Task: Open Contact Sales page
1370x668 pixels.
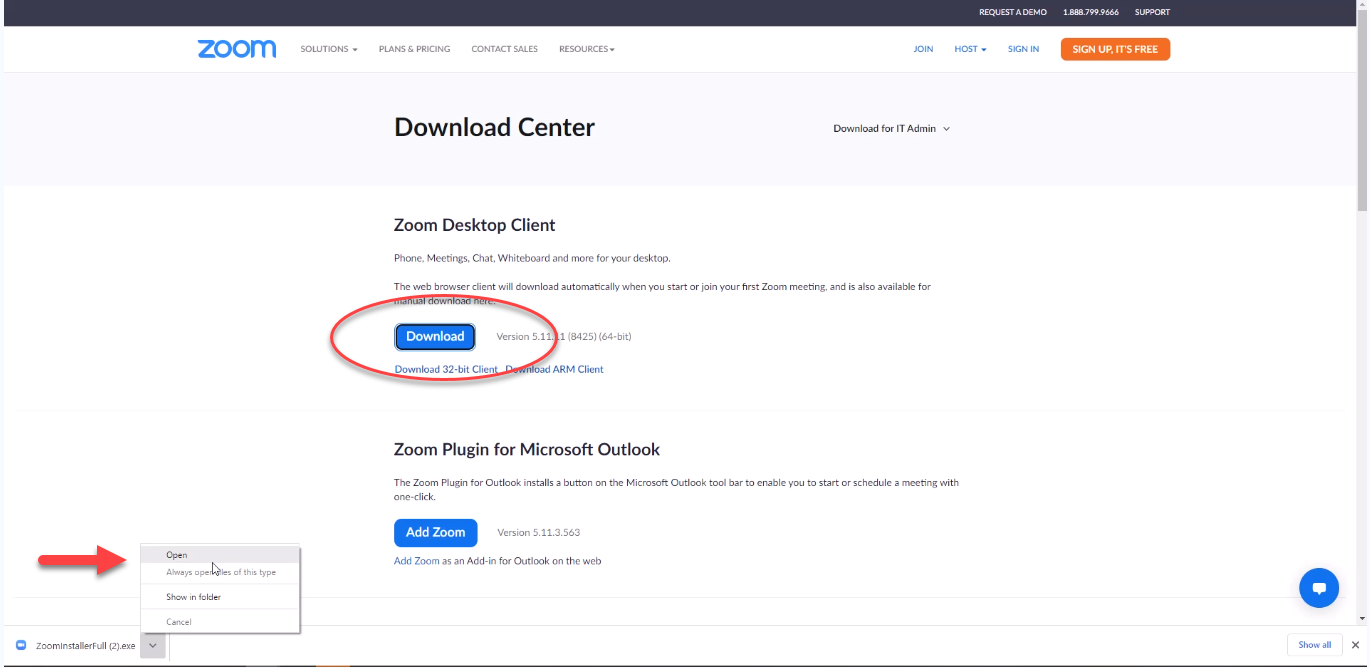Action: [x=504, y=49]
